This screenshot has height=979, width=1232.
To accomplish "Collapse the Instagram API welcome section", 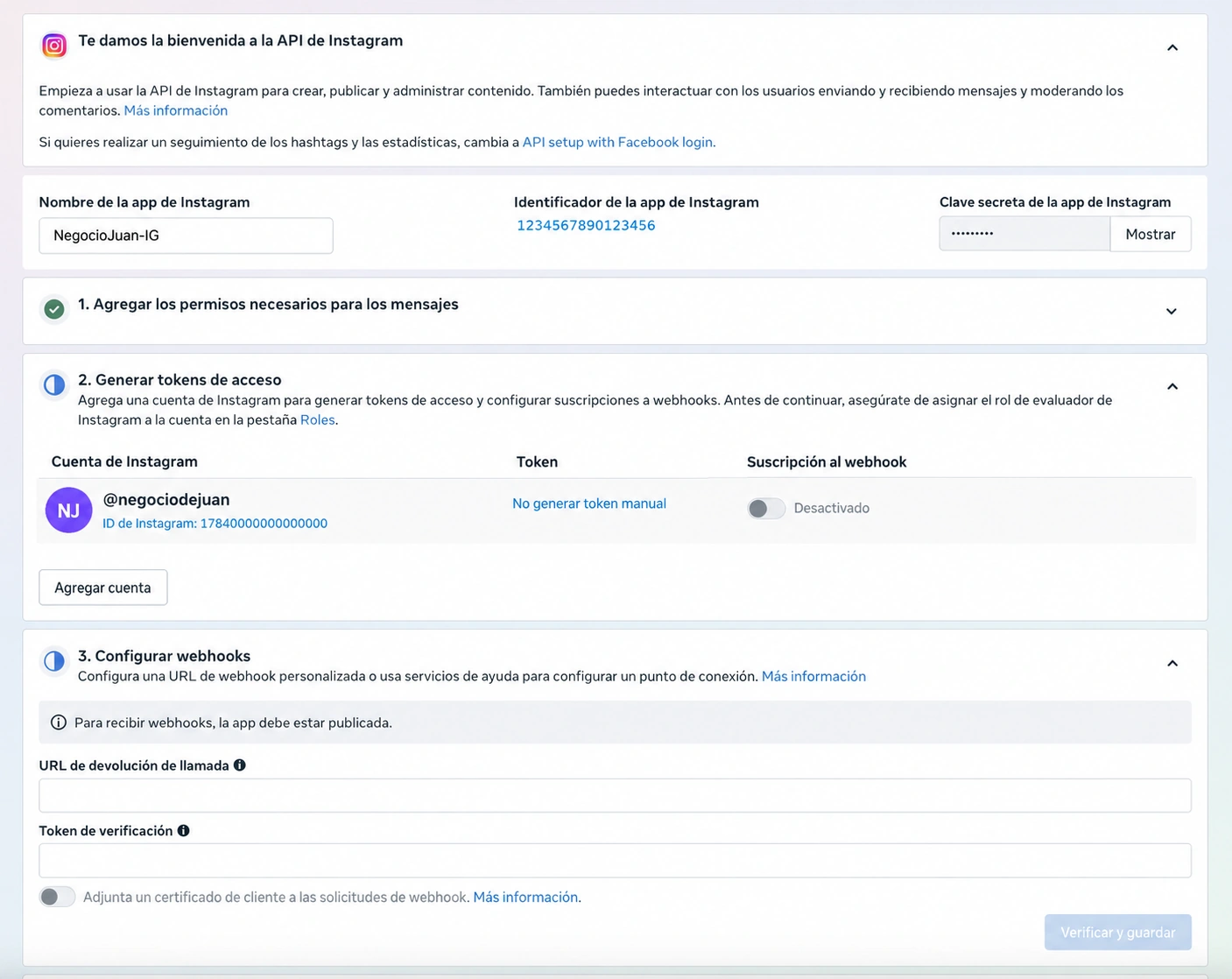I will (x=1172, y=47).
